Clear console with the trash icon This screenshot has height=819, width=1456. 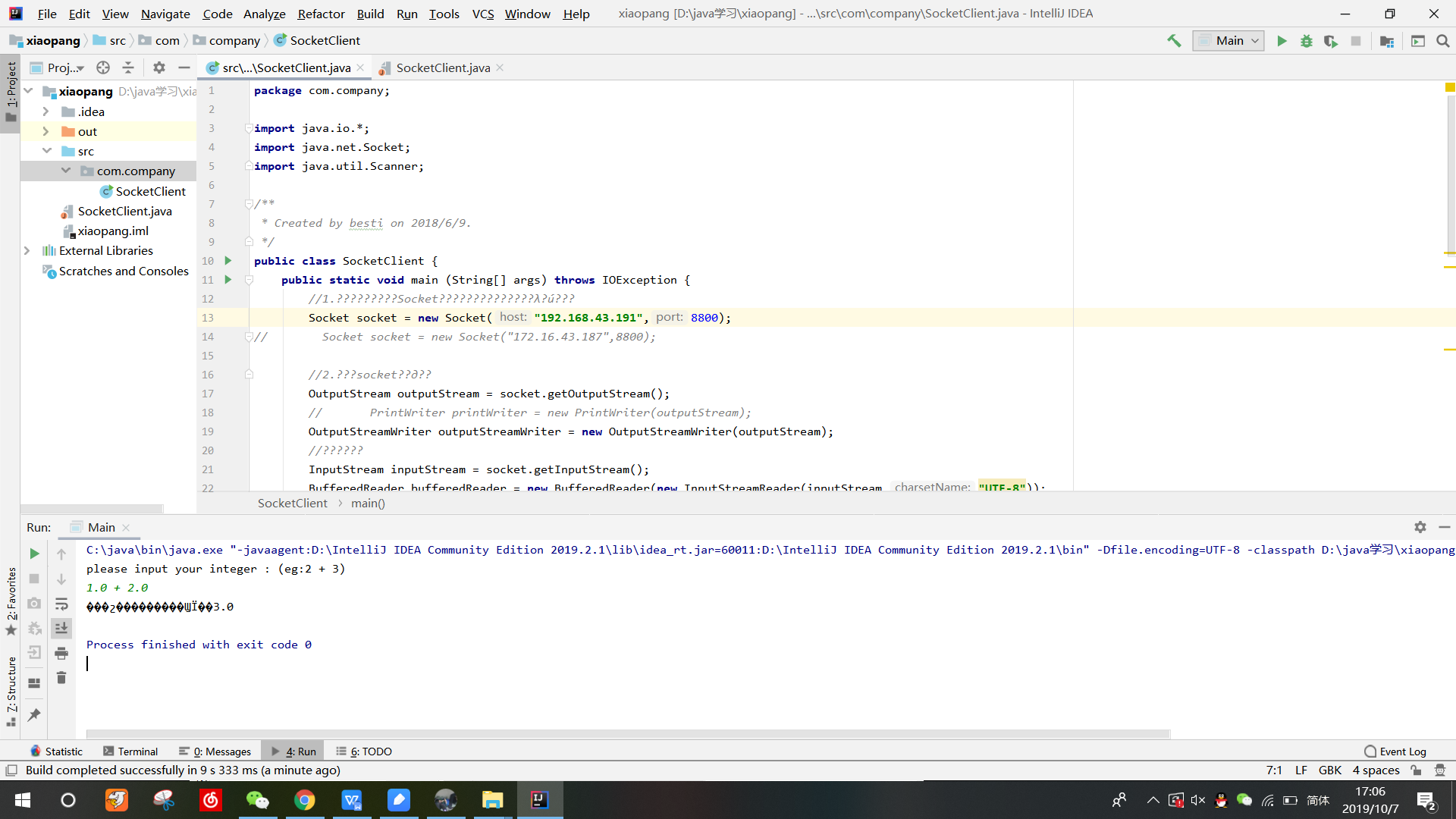click(61, 678)
